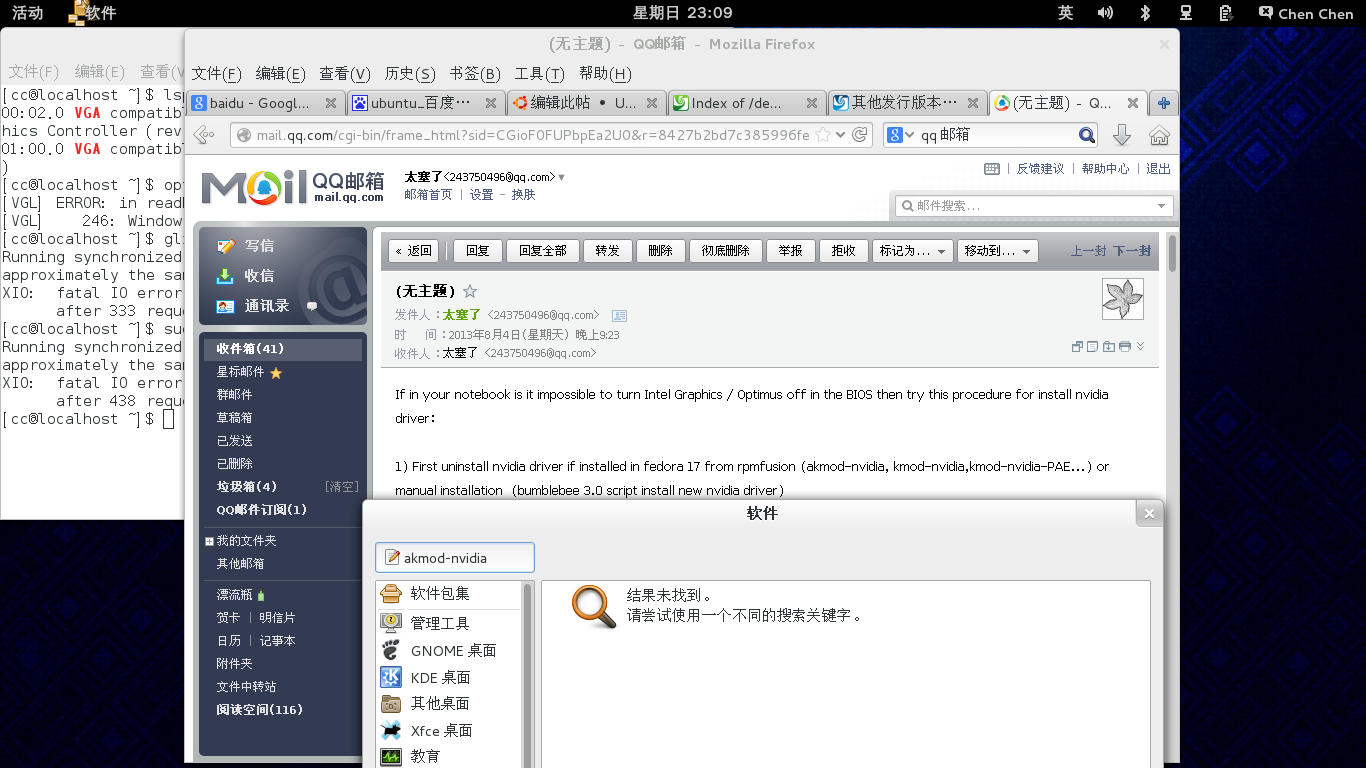This screenshot has height=768, width=1366.
Task: Open the 工具(T) menu in Firefox
Action: (x=540, y=74)
